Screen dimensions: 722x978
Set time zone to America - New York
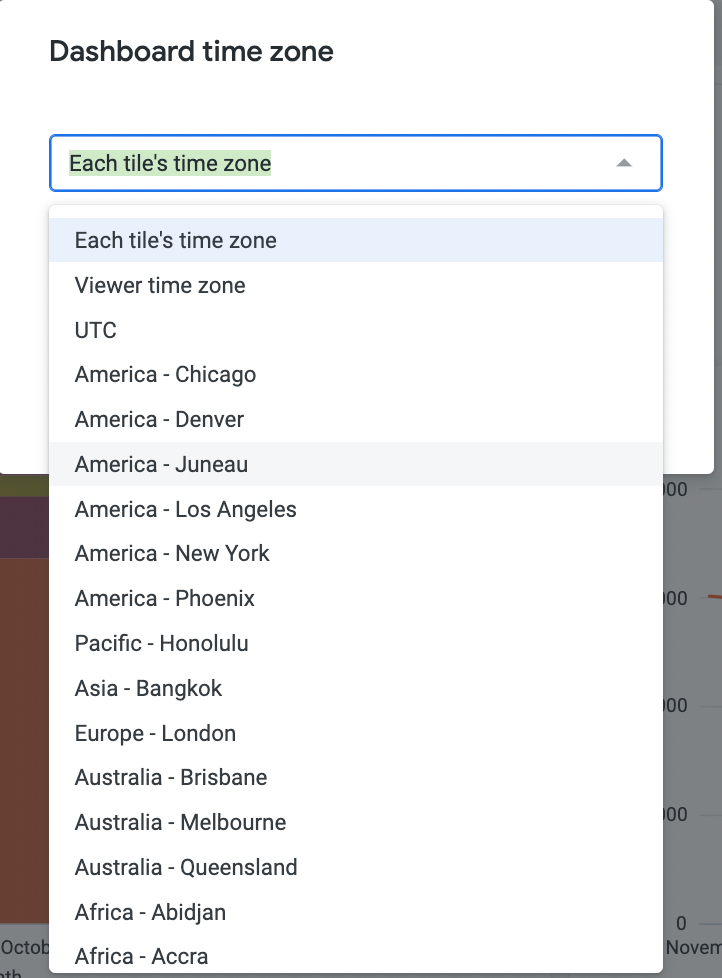pos(171,553)
